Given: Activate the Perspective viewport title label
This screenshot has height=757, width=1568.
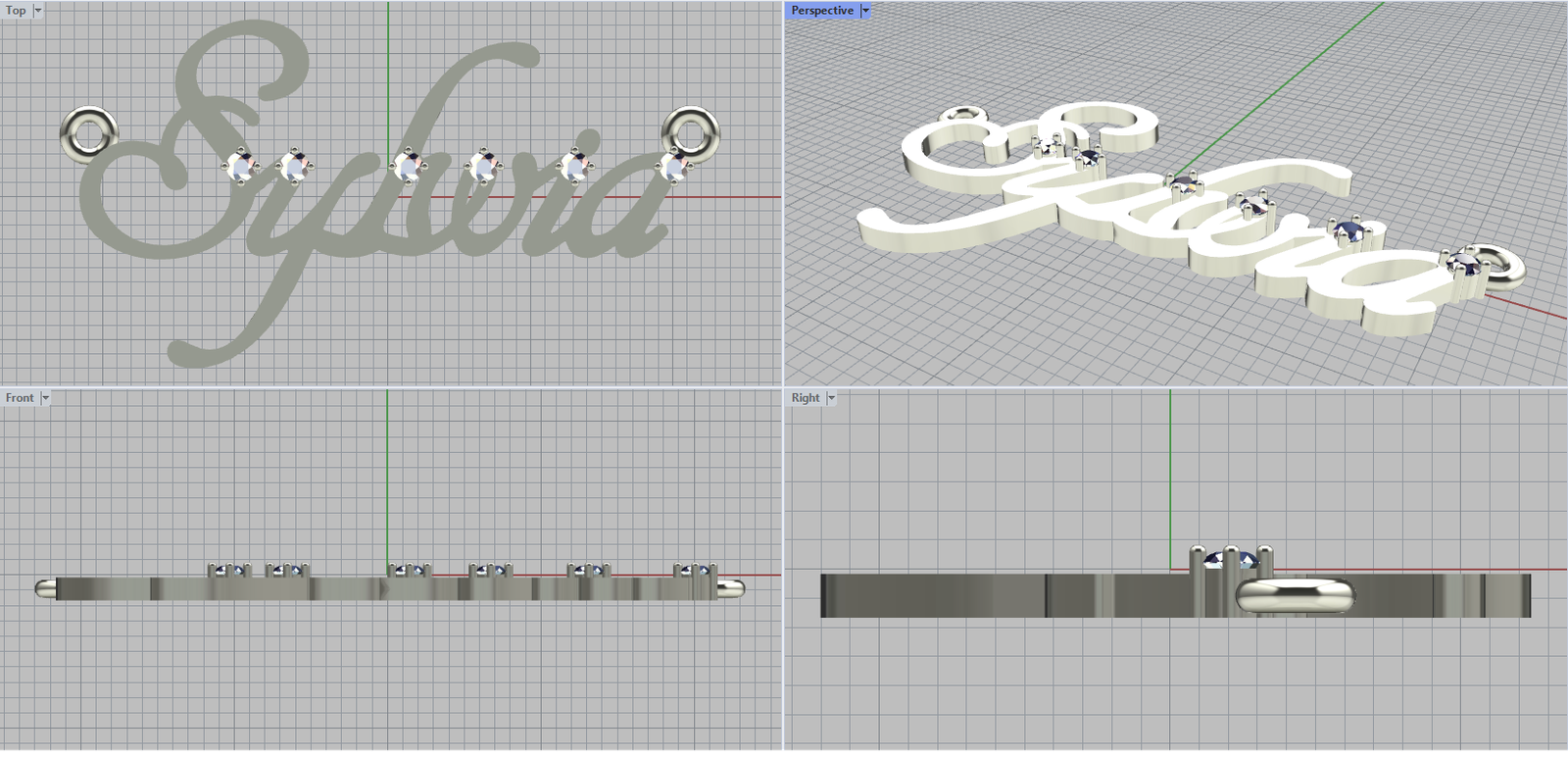Looking at the screenshot, I should point(822,11).
